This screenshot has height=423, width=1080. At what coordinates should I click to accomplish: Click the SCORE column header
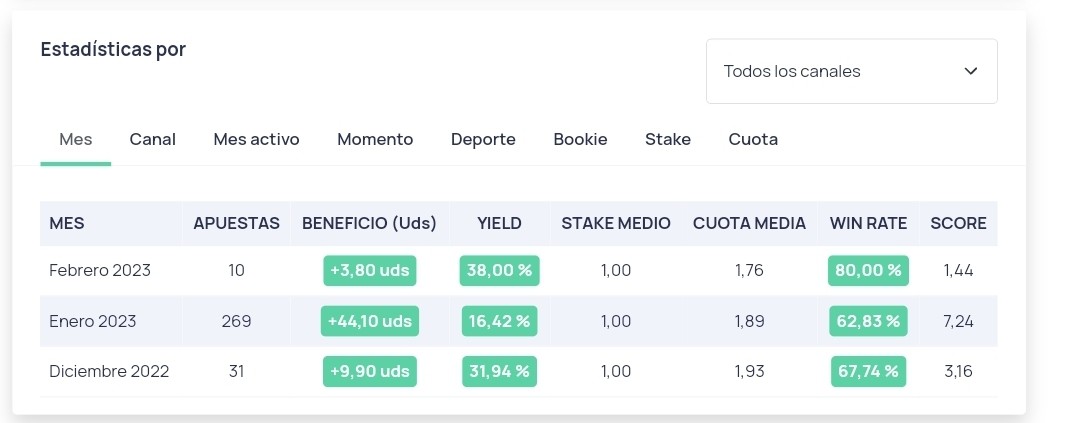pos(958,223)
